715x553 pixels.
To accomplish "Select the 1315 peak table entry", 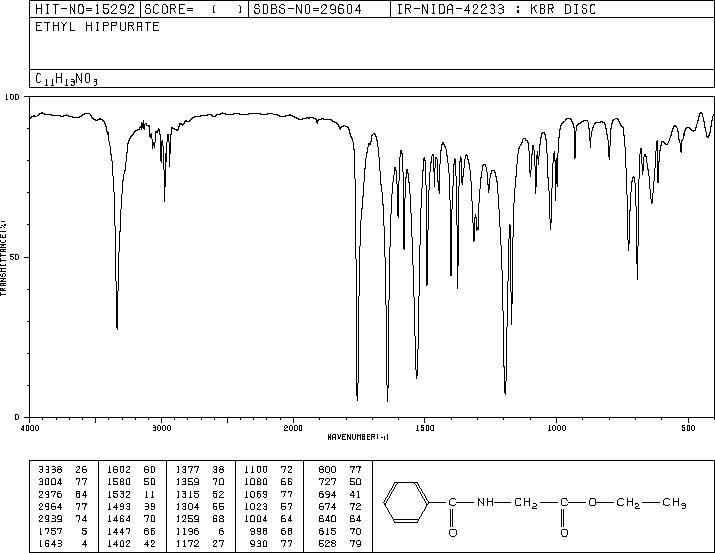I will pyautogui.click(x=200, y=494).
